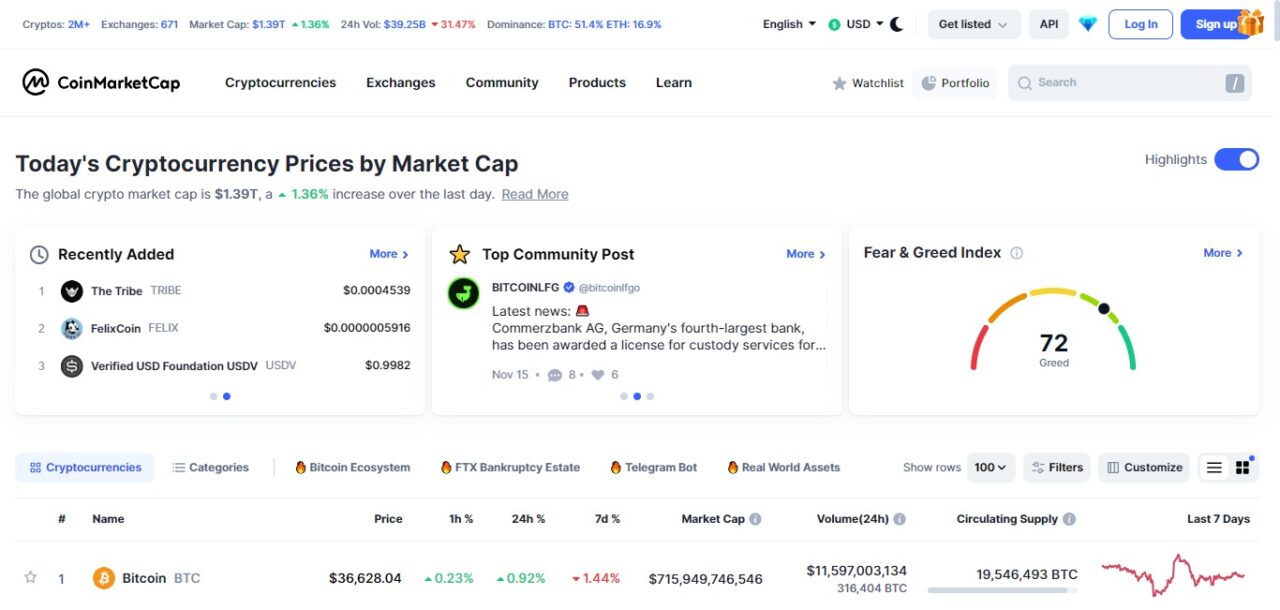Click the Sign up button
The image size is (1280, 610).
click(x=1216, y=24)
